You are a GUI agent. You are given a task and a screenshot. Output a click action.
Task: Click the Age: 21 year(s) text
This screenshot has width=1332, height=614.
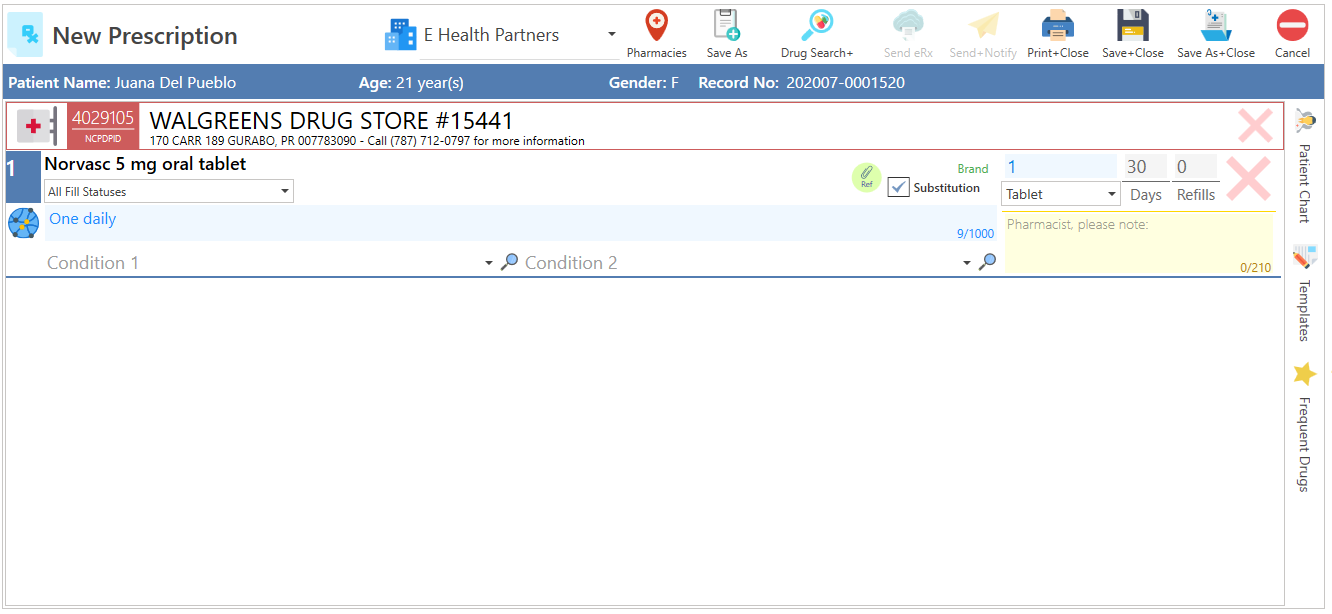411,82
